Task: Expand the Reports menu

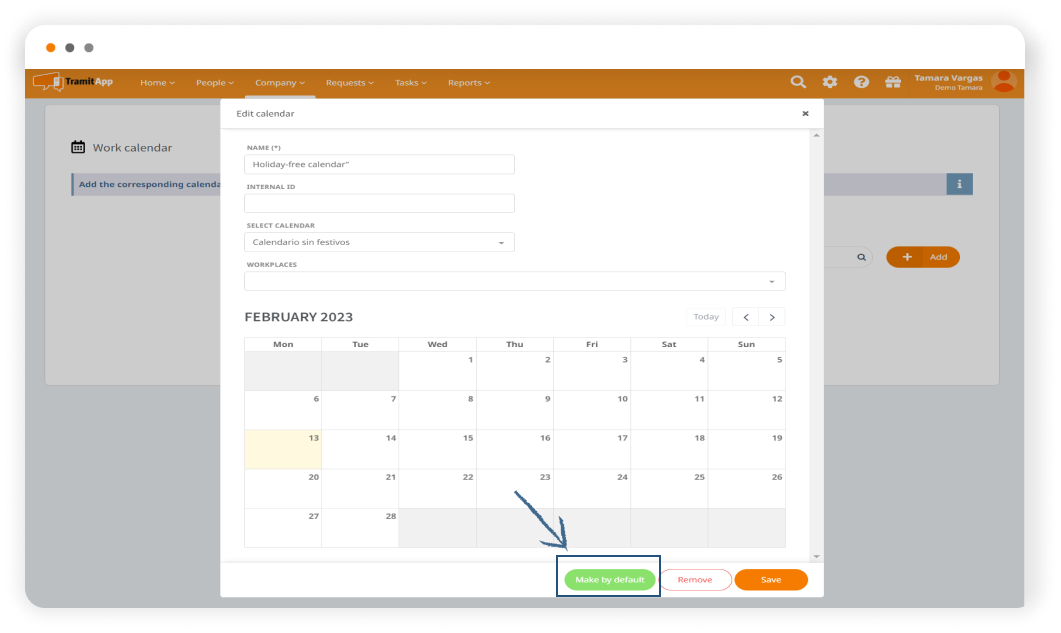Action: tap(468, 83)
